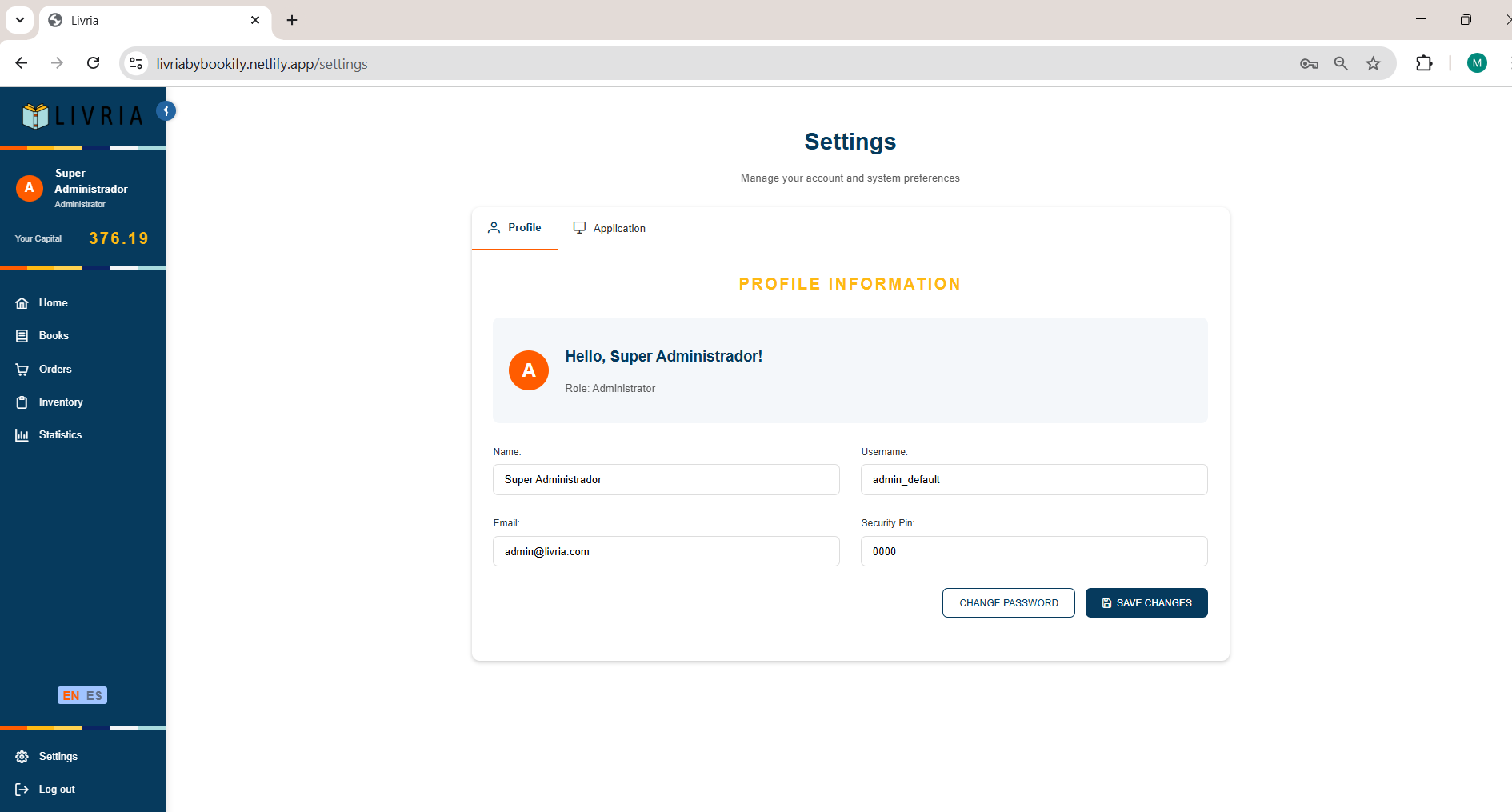This screenshot has height=812, width=1512.
Task: Open a new browser tab
Action: 292,20
